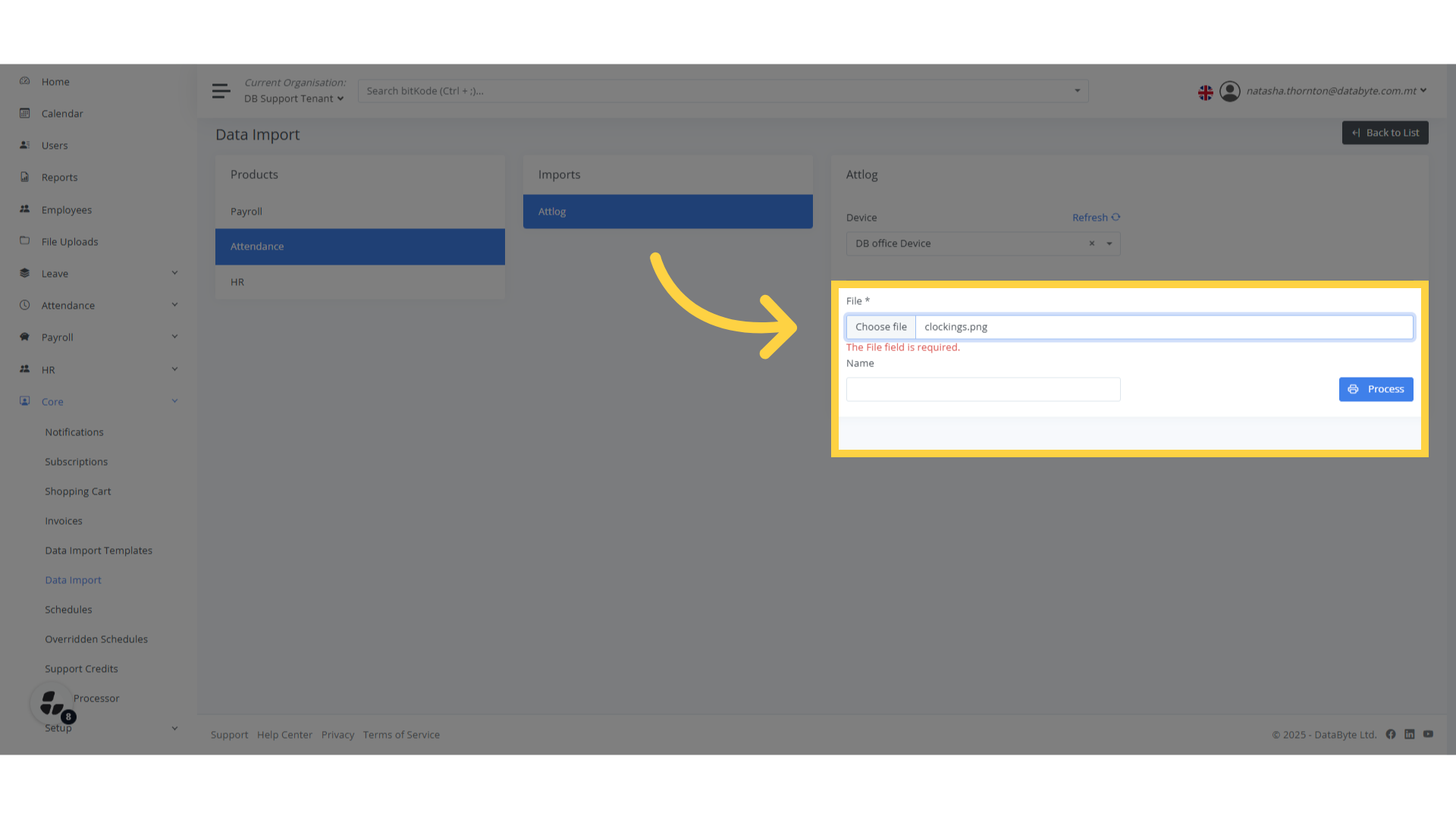Screen dimensions: 1456x819
Task: Open Employees from the sidebar
Action: point(67,209)
